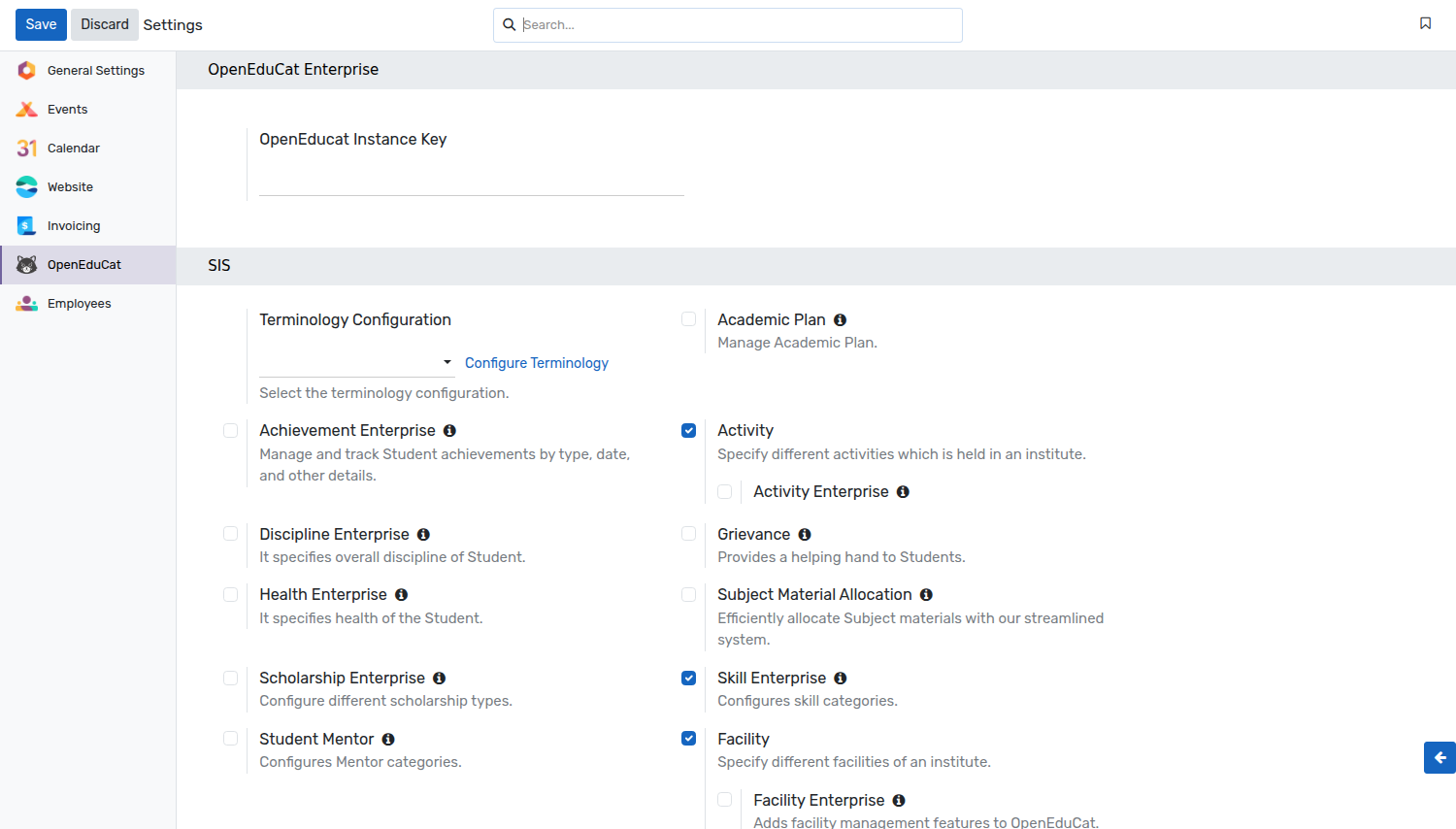Show info for Scholarship Enterprise

click(x=439, y=679)
